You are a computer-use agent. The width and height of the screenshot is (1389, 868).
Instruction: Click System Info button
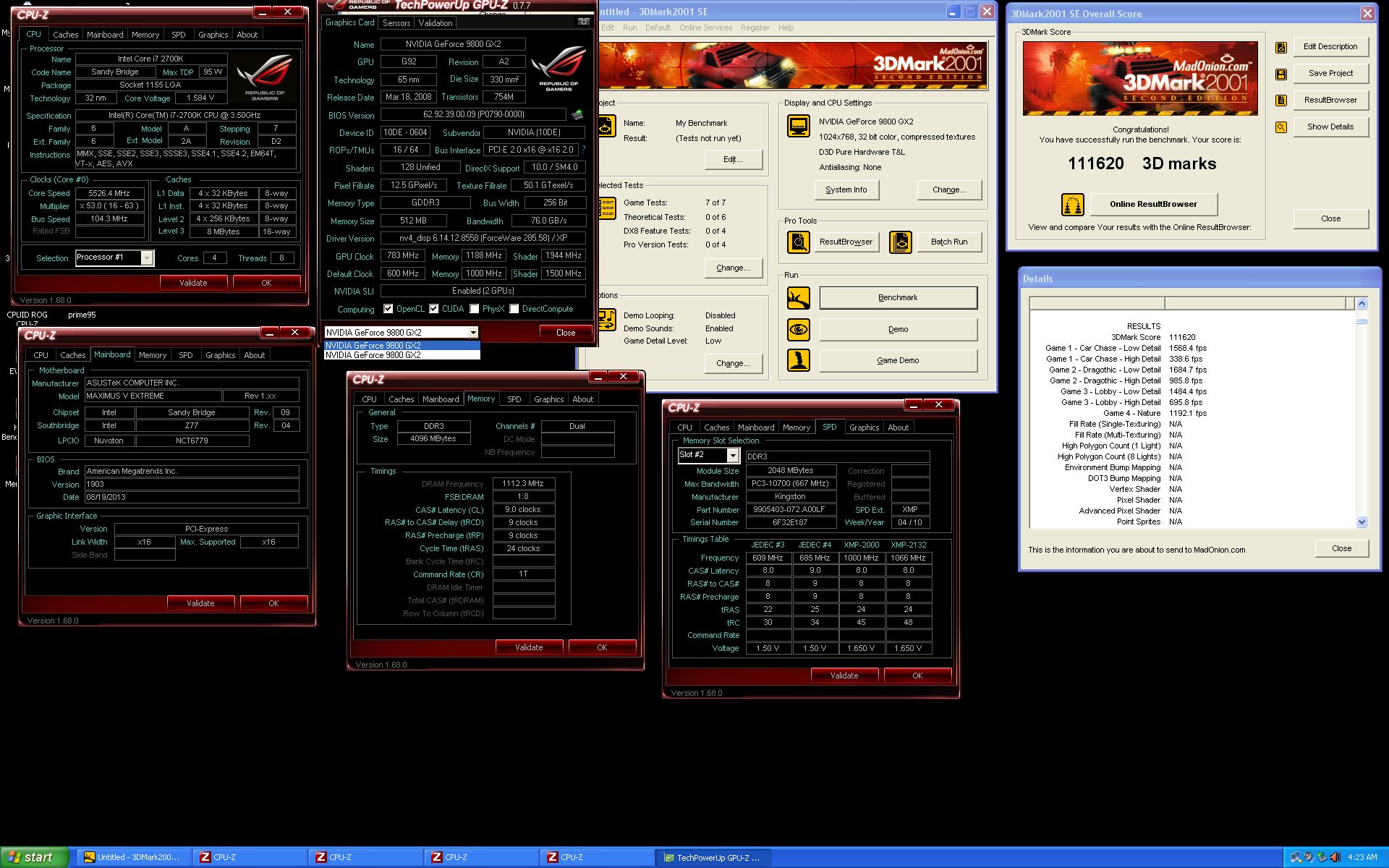click(x=846, y=190)
